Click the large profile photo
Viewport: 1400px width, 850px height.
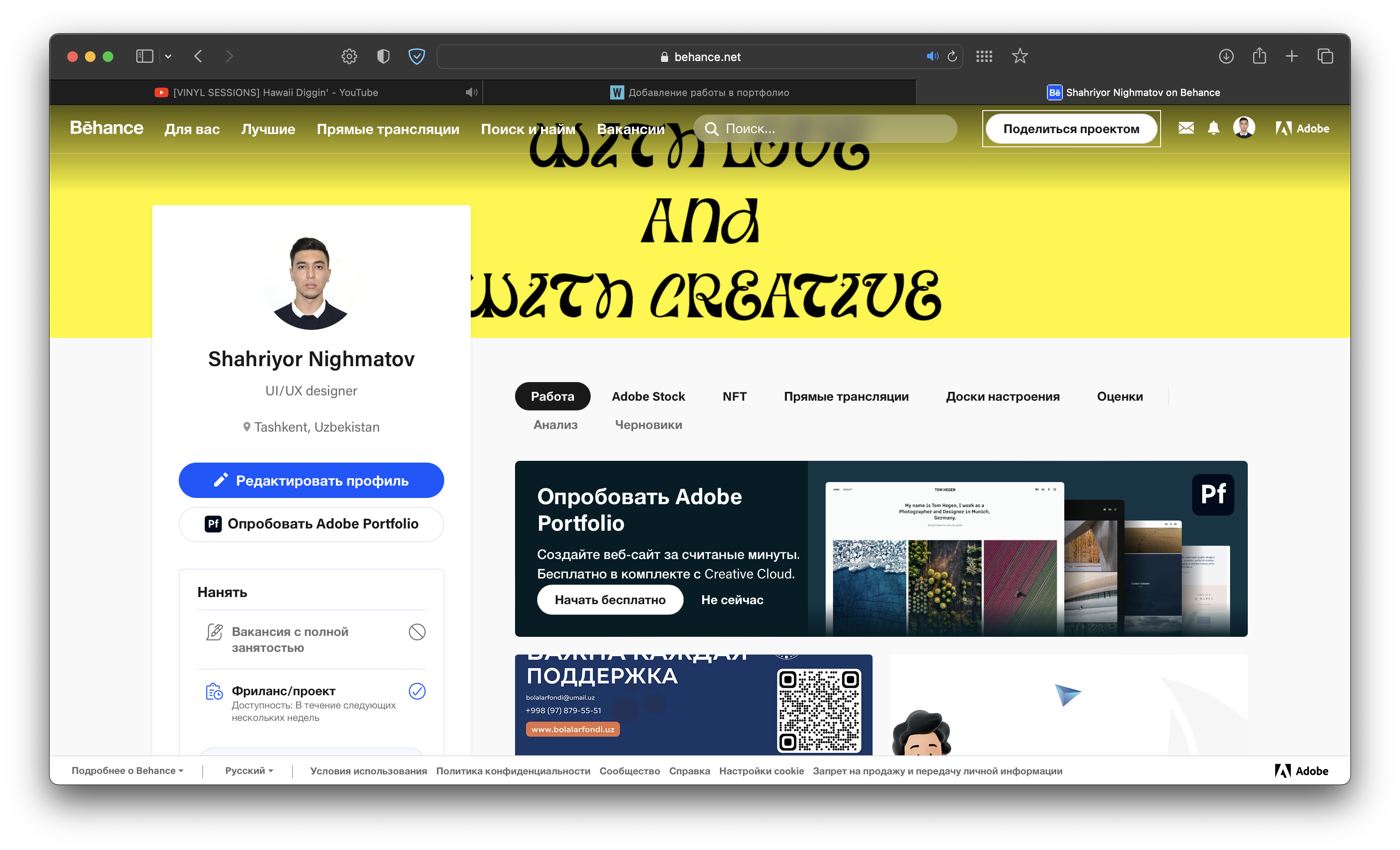311,282
